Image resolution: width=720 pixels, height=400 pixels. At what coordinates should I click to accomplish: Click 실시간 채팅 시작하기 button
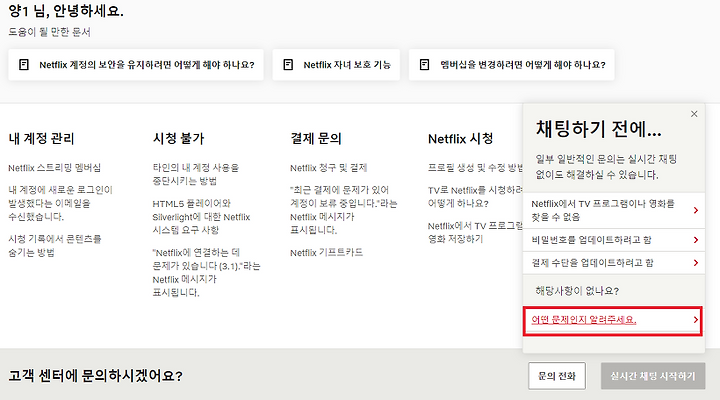coord(652,376)
